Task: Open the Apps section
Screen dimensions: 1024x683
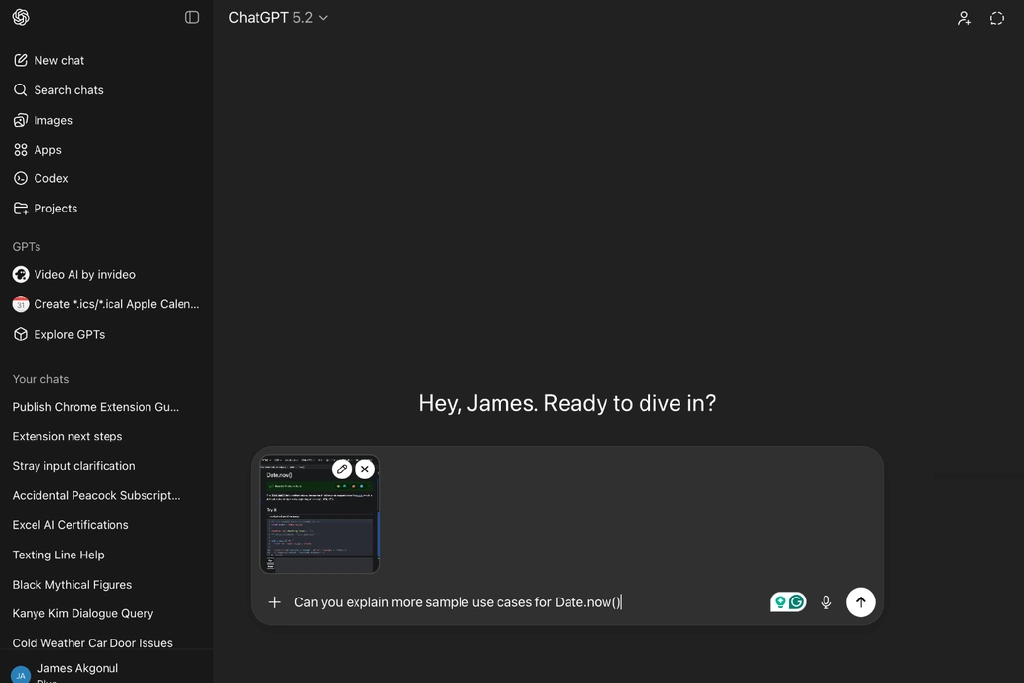Action: click(106, 150)
